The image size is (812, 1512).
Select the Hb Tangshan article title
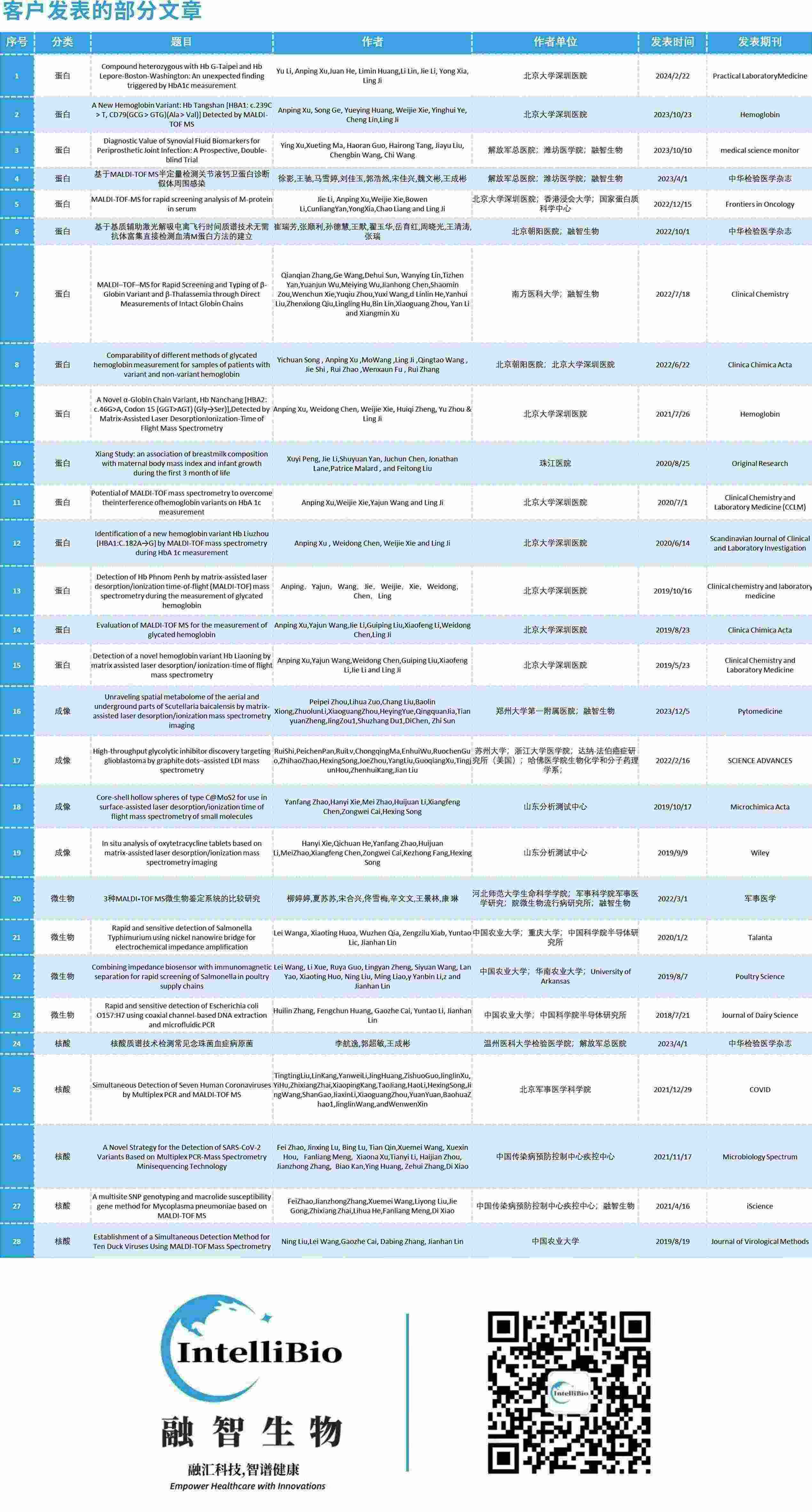[181, 114]
